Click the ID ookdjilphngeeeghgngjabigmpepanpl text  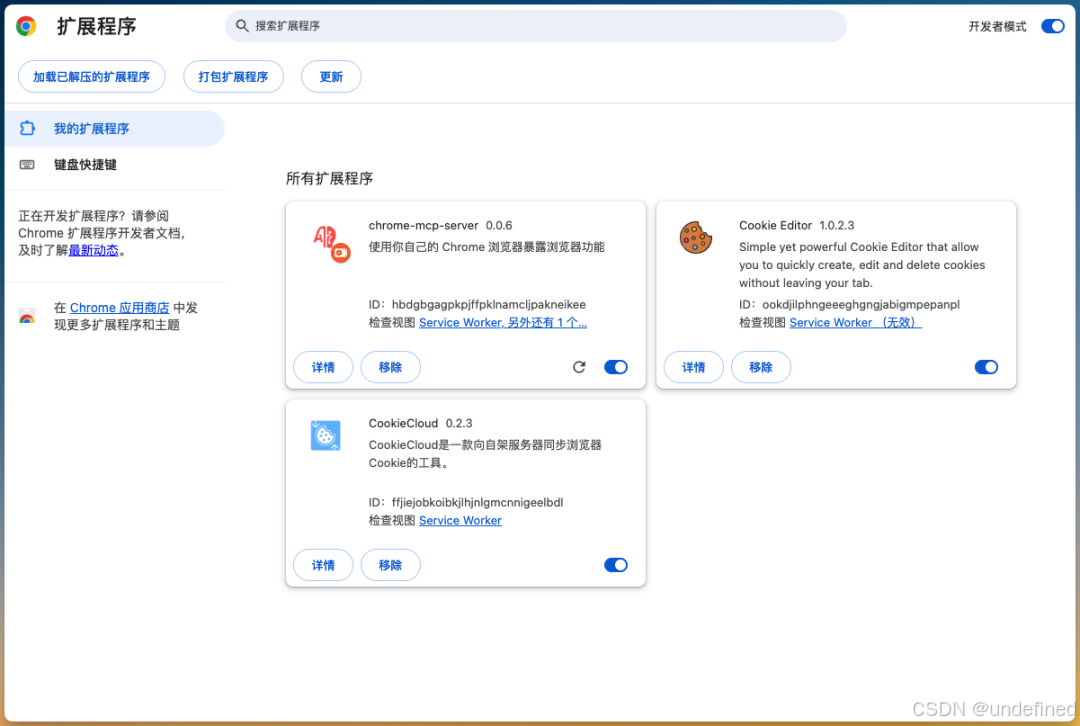(849, 304)
